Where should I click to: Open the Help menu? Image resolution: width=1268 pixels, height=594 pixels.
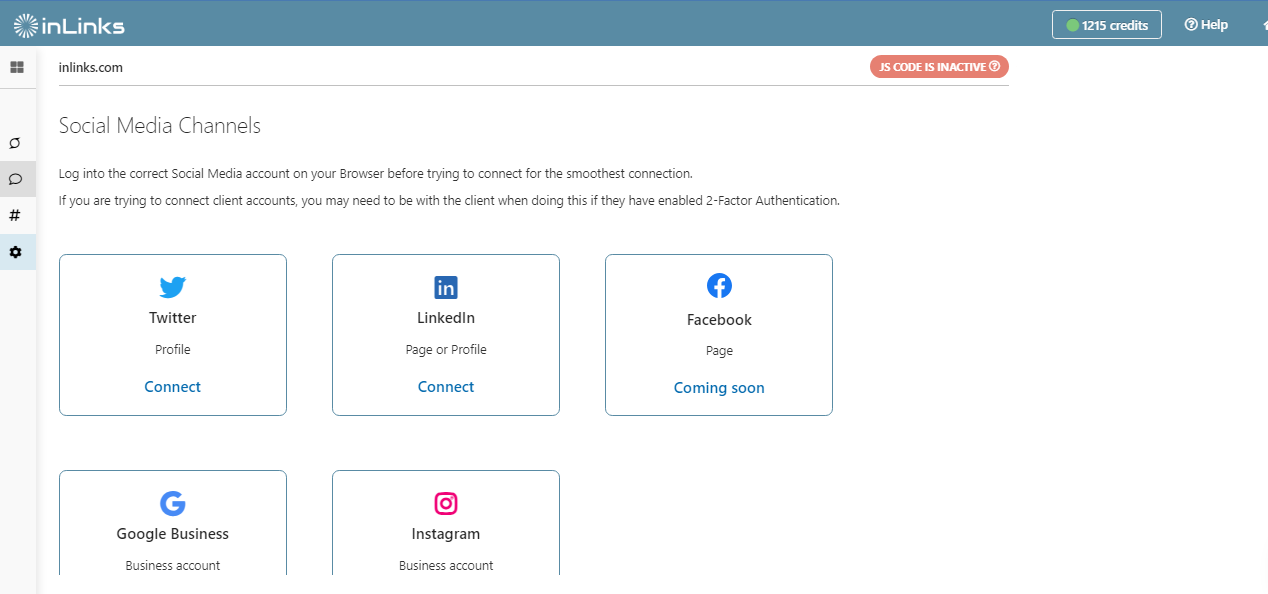point(1206,25)
